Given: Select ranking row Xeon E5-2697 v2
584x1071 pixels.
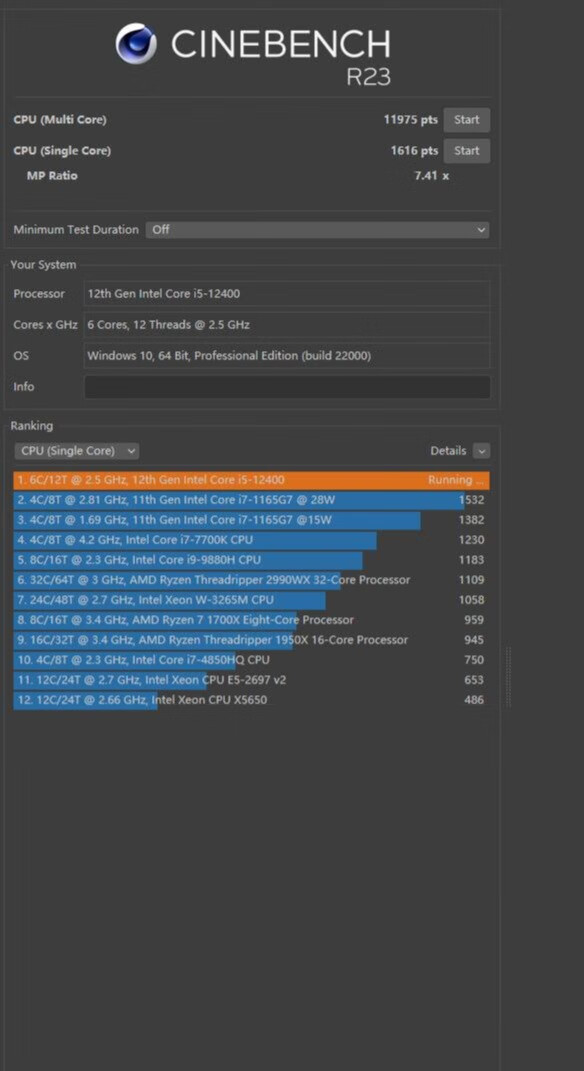Looking at the screenshot, I should [x=251, y=680].
